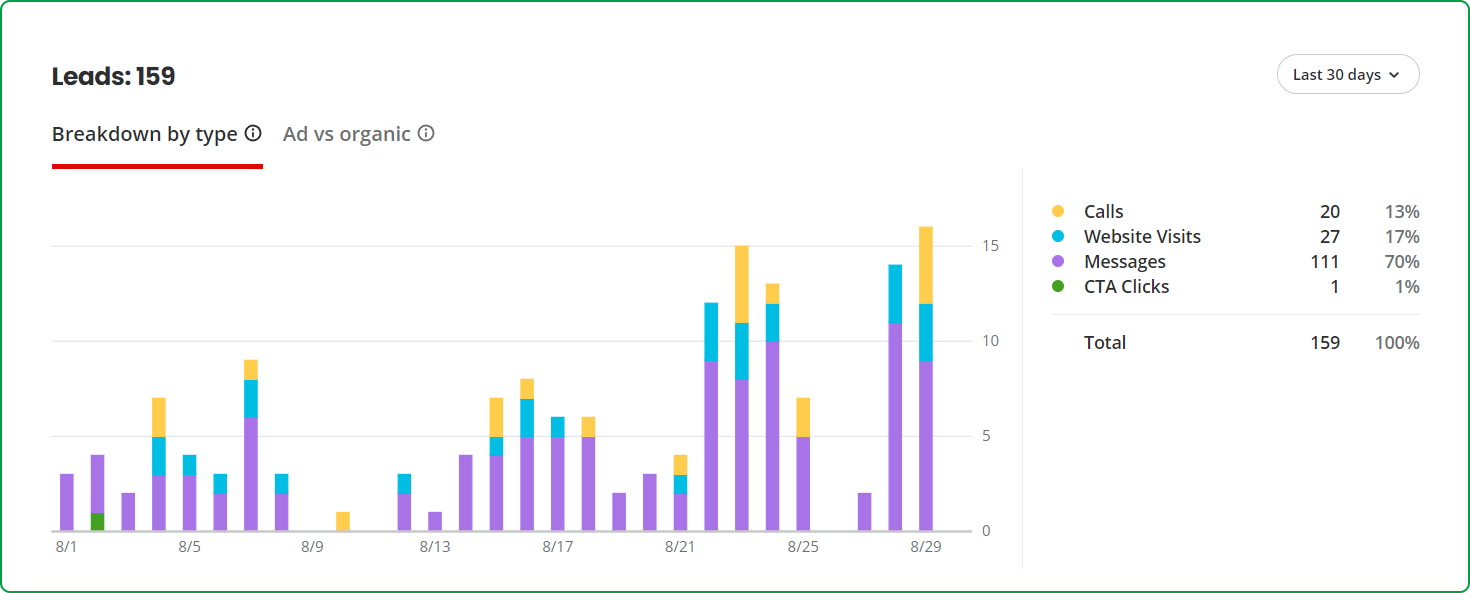The image size is (1470, 593).
Task: Select the green CTA Clicks bar segment
Action: tap(97, 521)
